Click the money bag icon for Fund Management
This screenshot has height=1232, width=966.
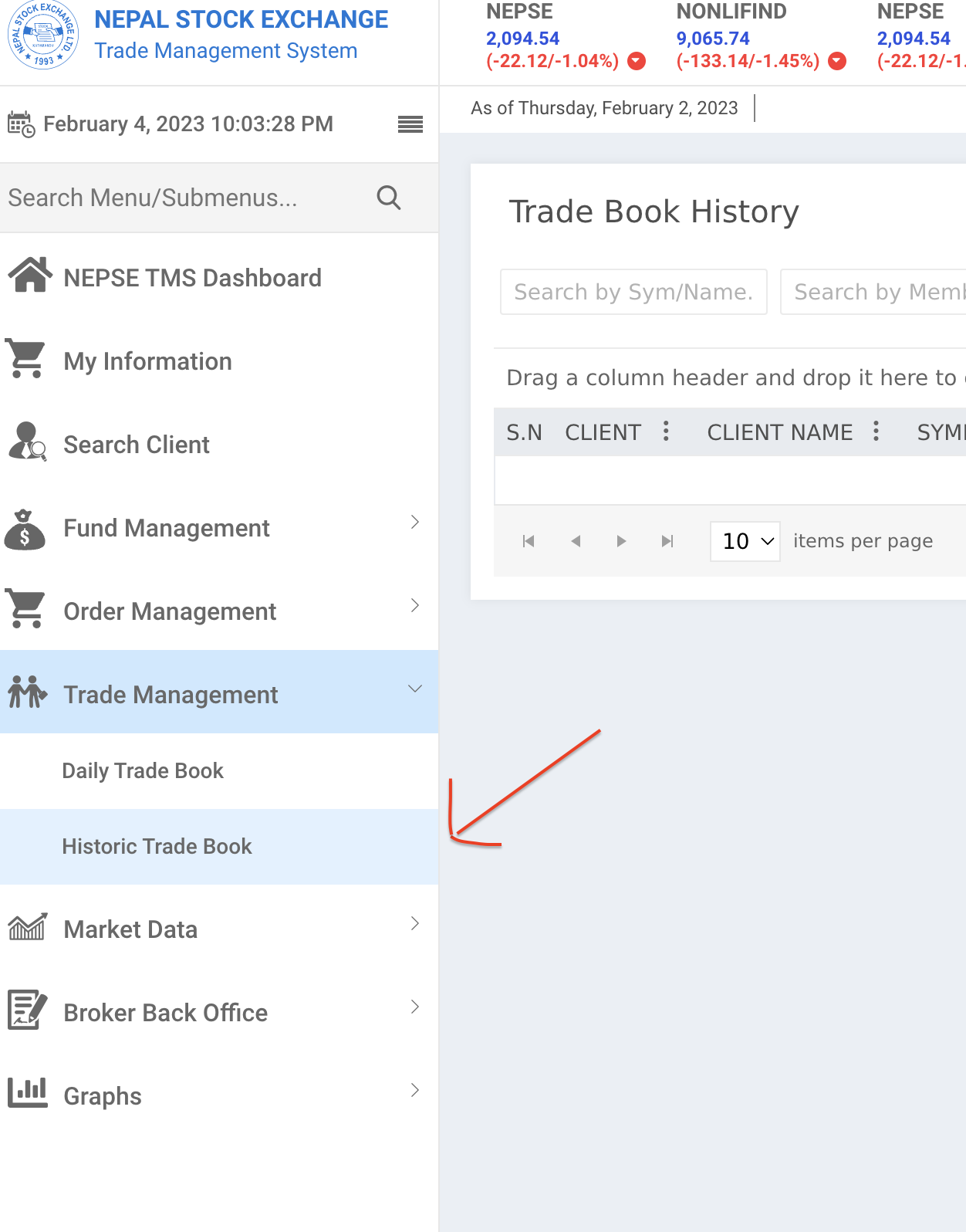pyautogui.click(x=25, y=529)
